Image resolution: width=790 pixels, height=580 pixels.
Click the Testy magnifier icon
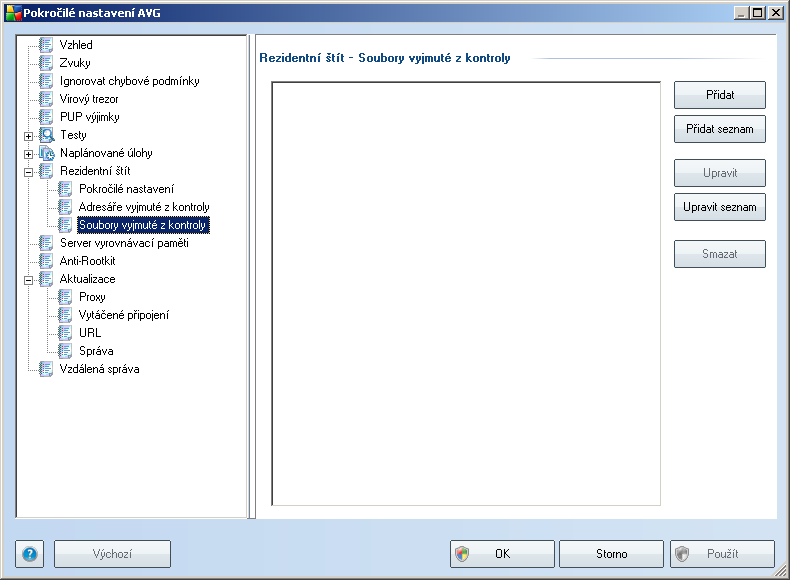[46, 135]
